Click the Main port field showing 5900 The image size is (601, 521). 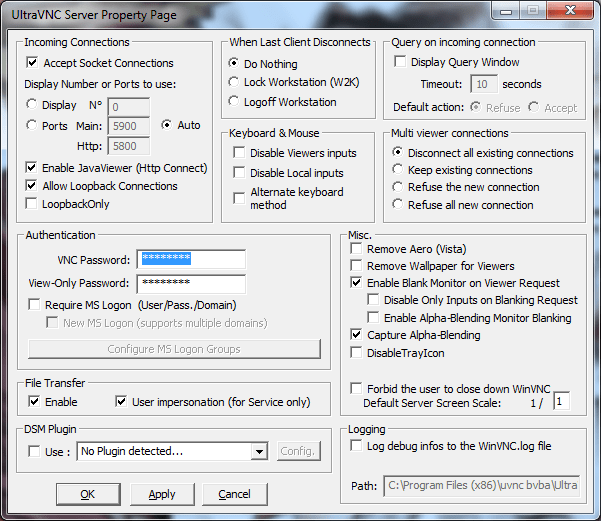[x=129, y=126]
